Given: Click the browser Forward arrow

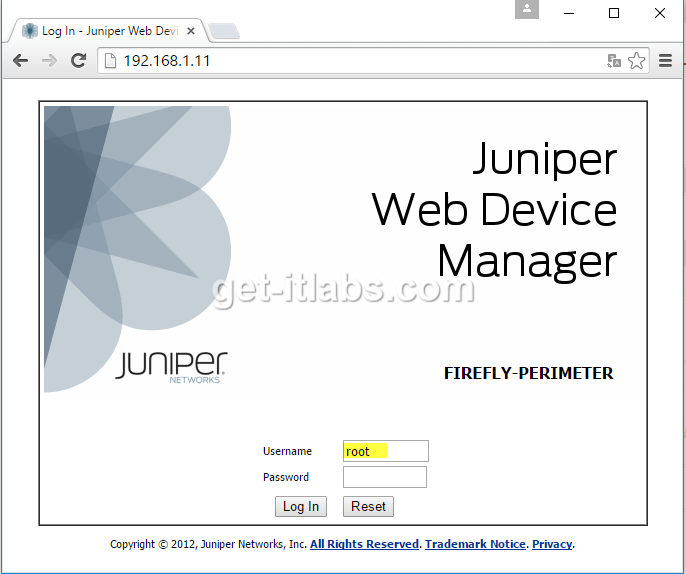Looking at the screenshot, I should [x=49, y=61].
